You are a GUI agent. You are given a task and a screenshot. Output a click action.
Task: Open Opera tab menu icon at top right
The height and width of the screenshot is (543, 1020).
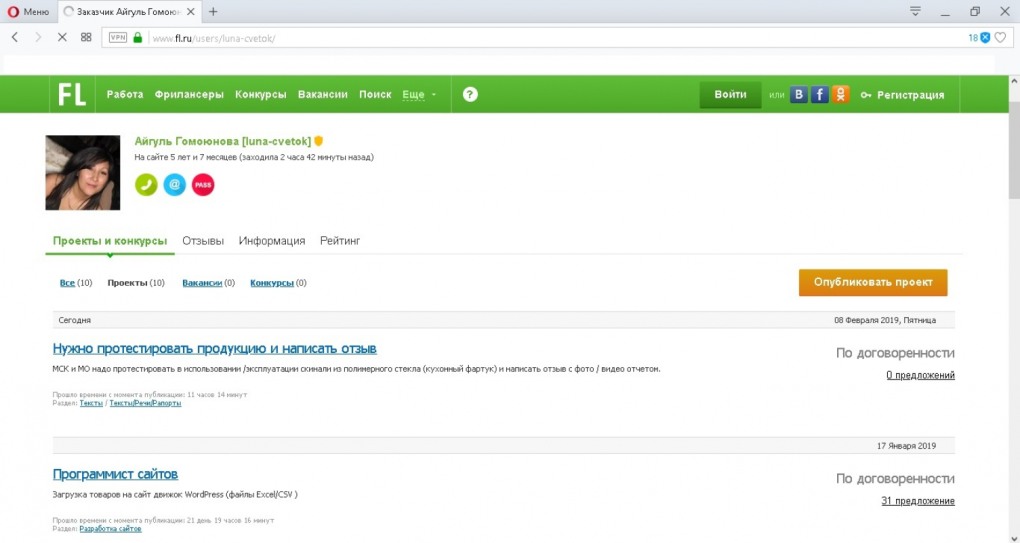[915, 10]
